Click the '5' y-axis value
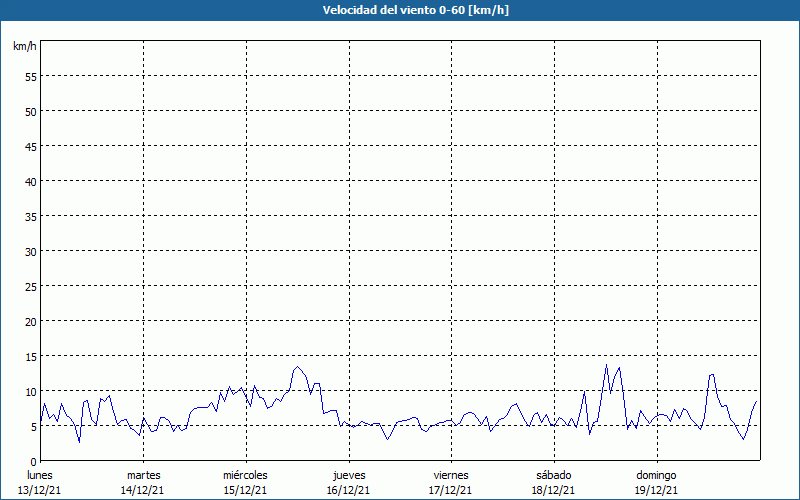 click(x=34, y=427)
